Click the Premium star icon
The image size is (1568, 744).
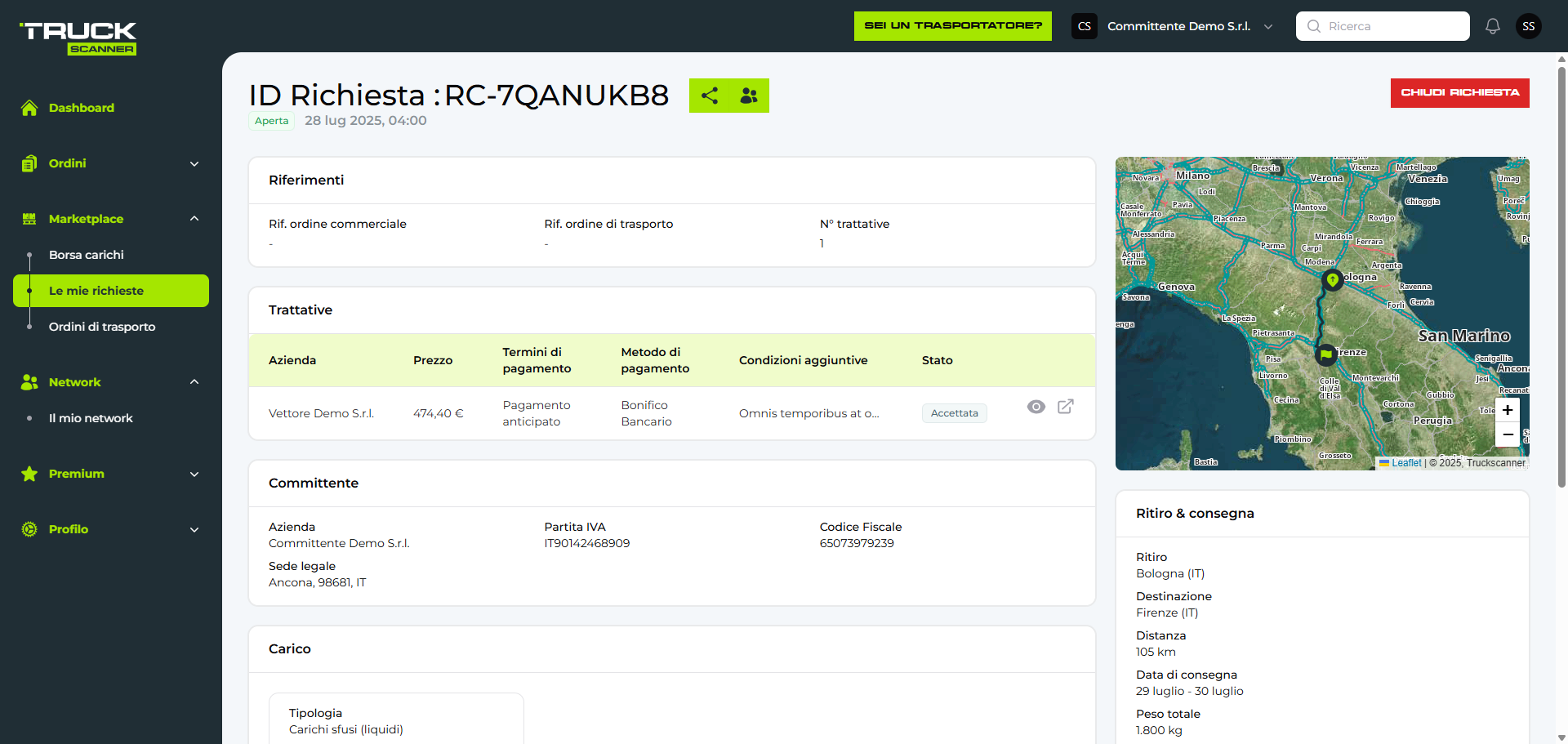tap(29, 474)
